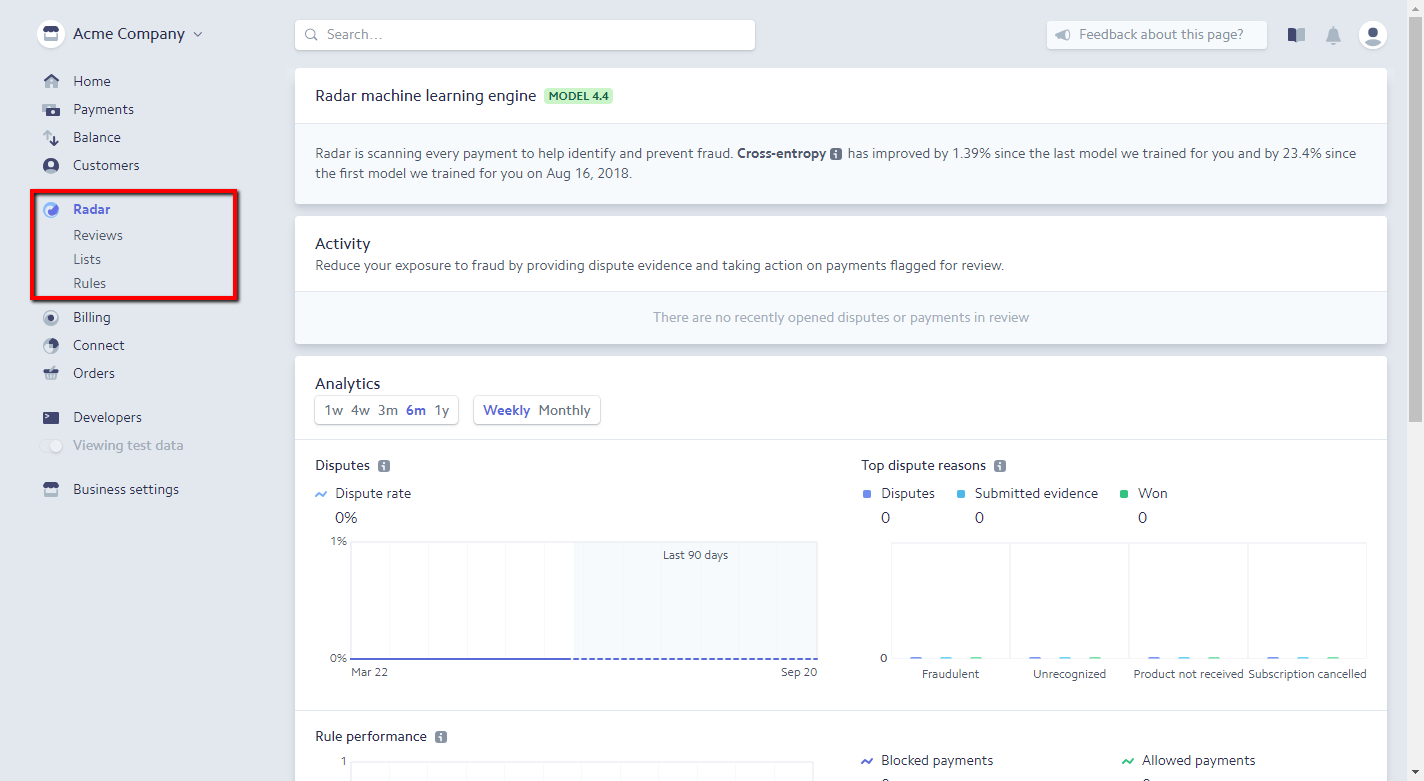Select the 4w time range

click(360, 410)
